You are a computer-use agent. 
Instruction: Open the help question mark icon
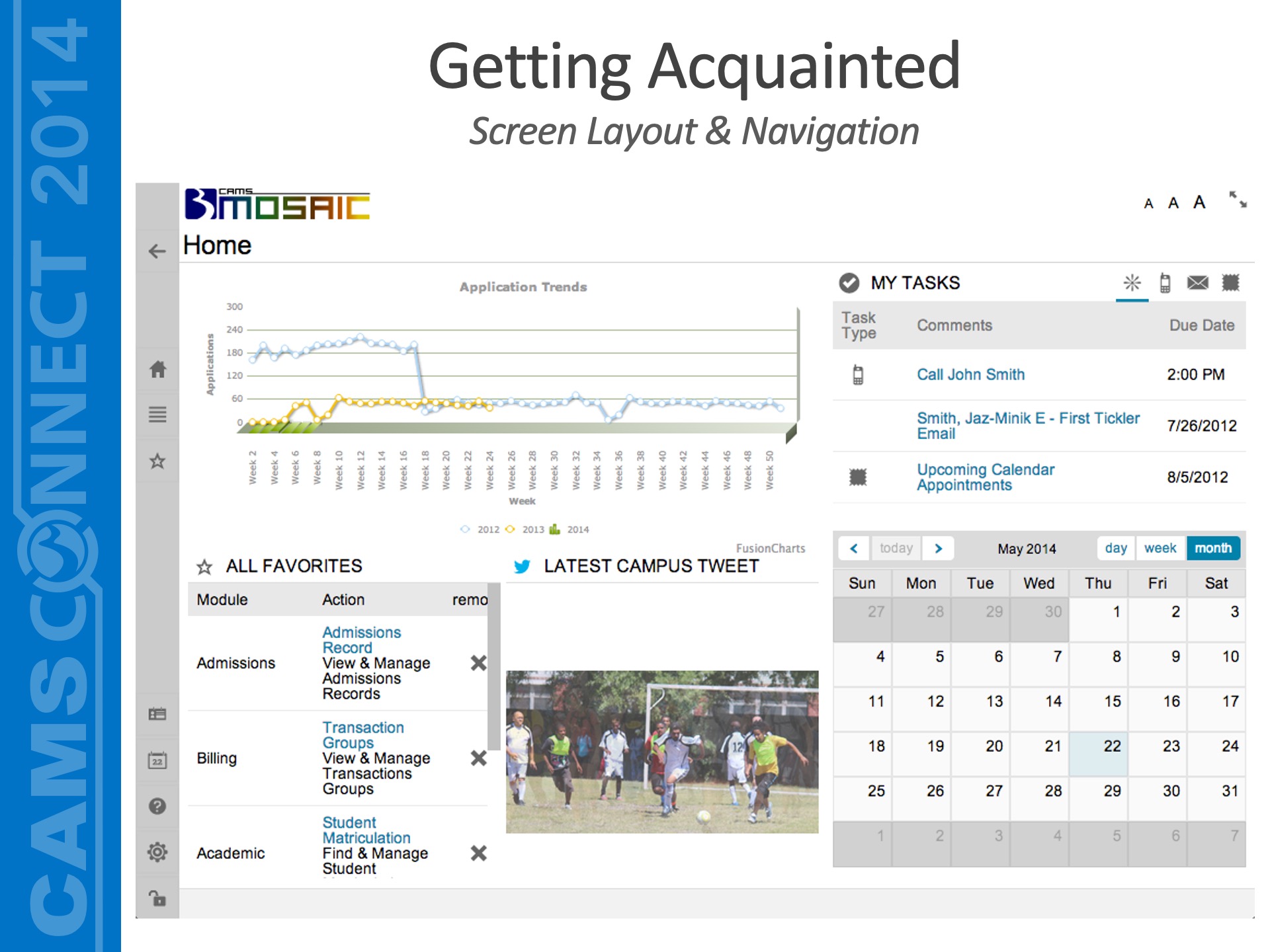pos(157,806)
